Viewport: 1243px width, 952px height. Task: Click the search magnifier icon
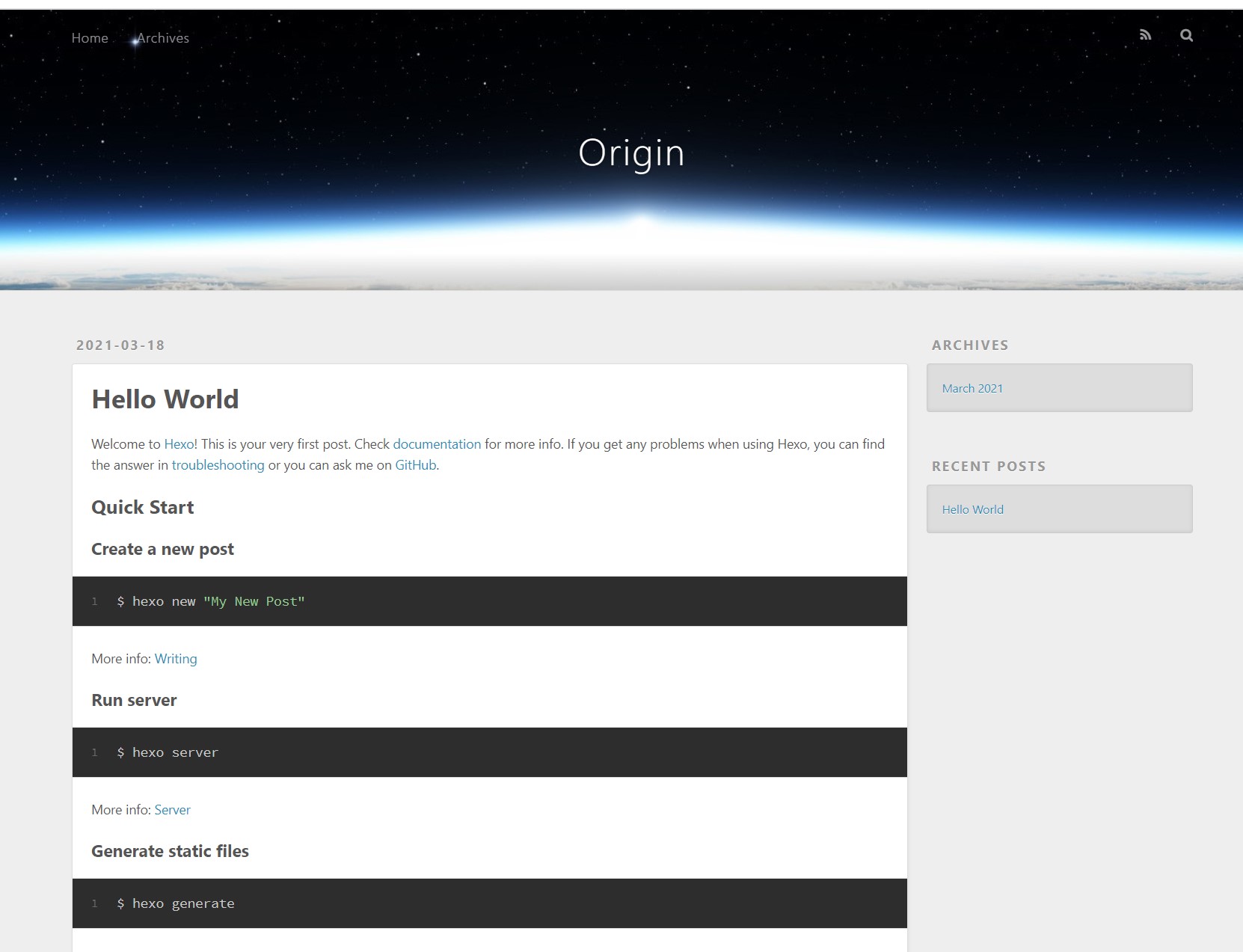point(1186,35)
